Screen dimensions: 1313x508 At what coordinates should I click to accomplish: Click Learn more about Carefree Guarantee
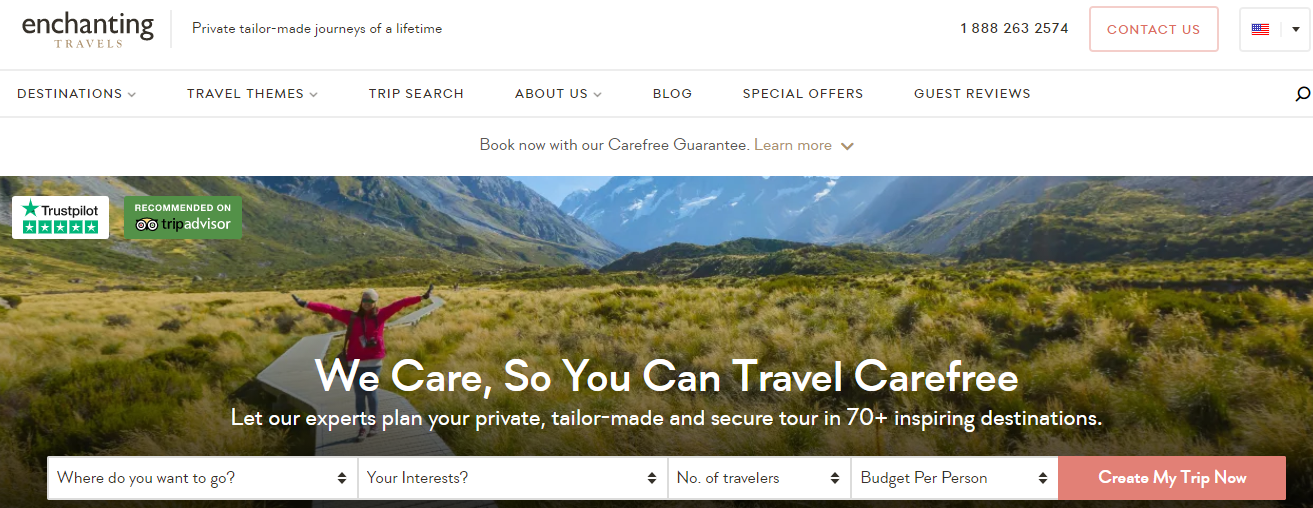(793, 145)
